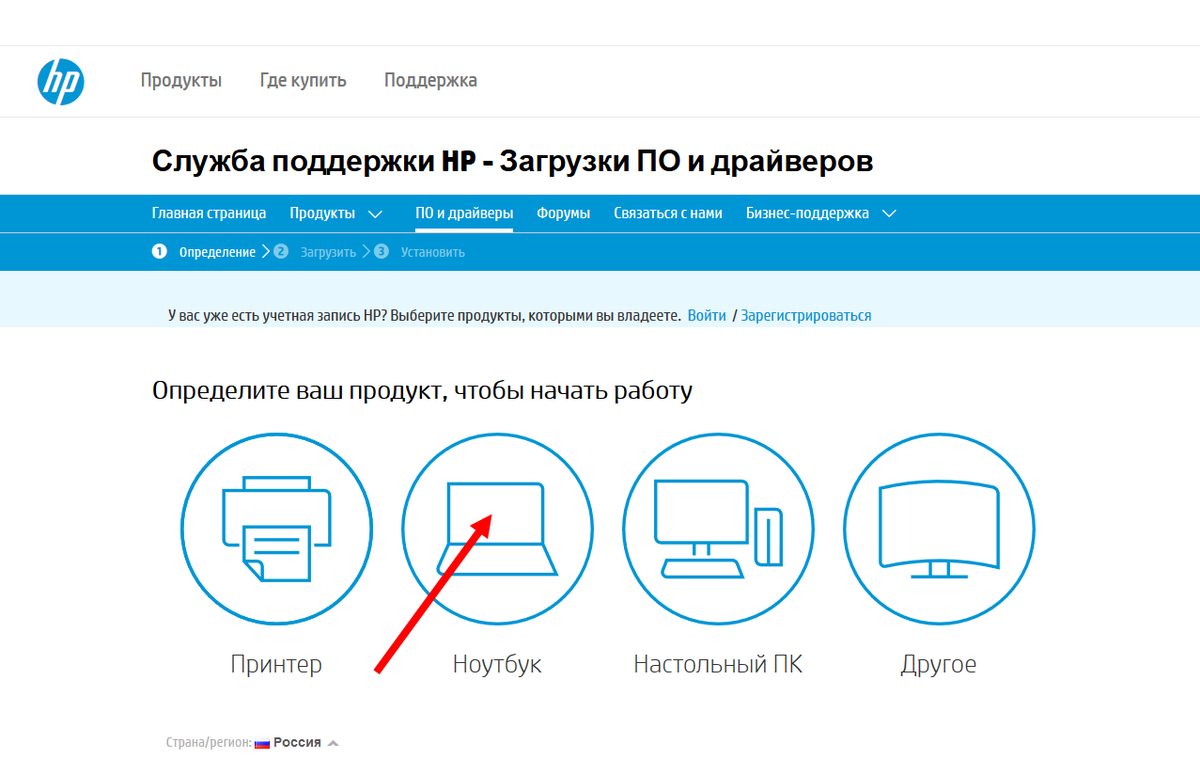Open the Где купить top menu

pos(303,81)
